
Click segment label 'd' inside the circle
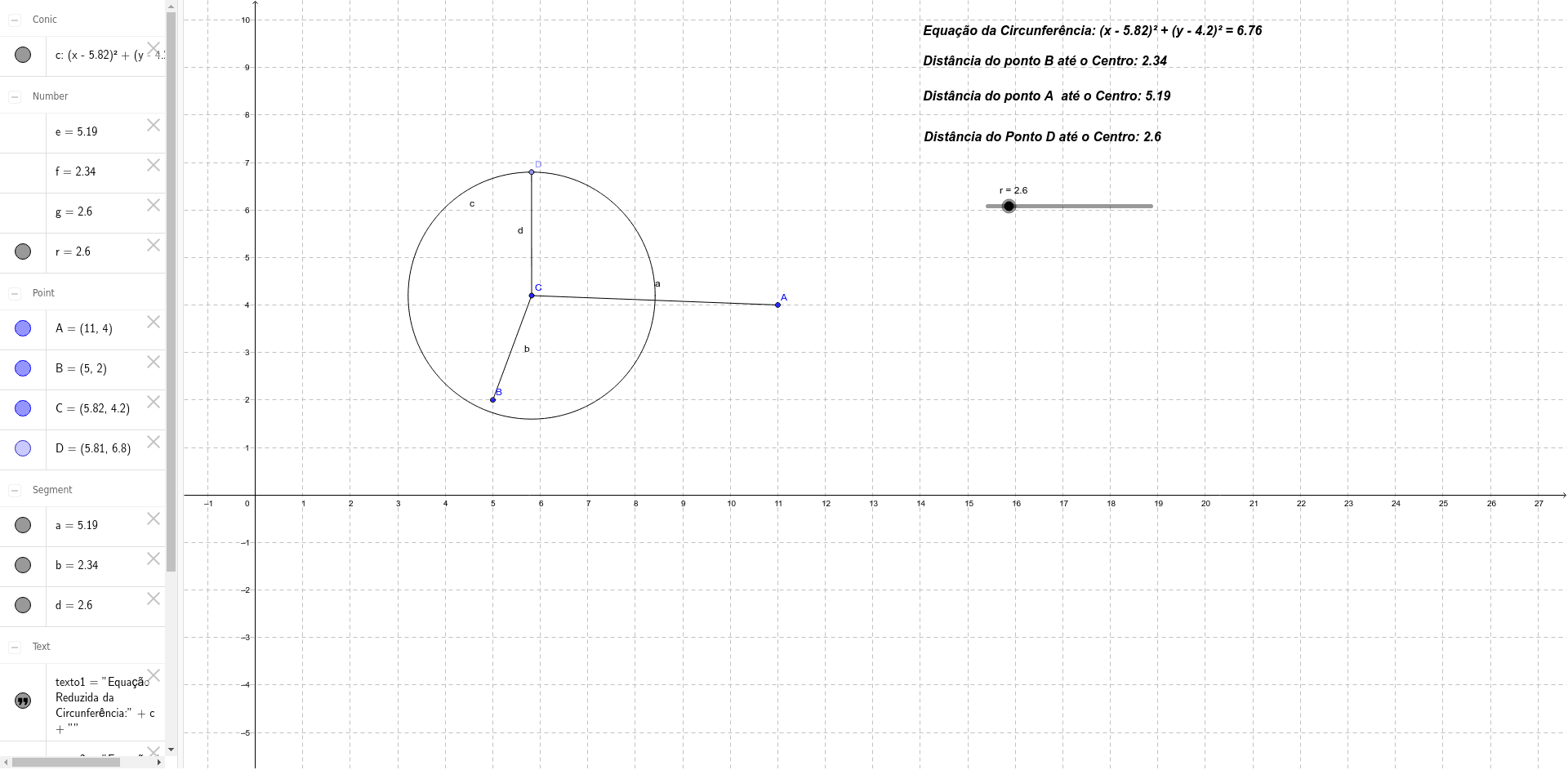point(520,230)
